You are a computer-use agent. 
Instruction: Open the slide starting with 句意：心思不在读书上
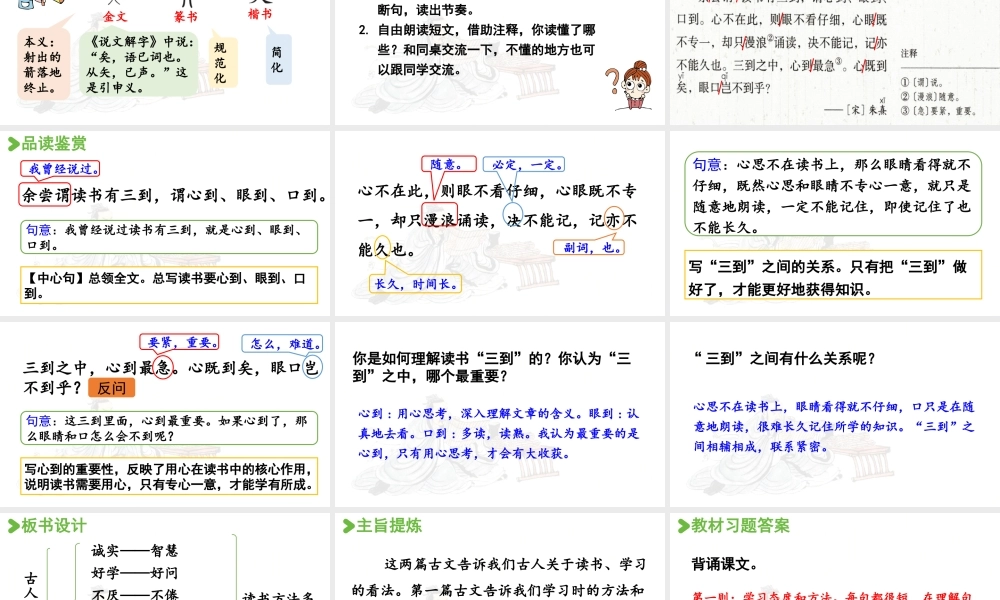pyautogui.click(x=835, y=223)
